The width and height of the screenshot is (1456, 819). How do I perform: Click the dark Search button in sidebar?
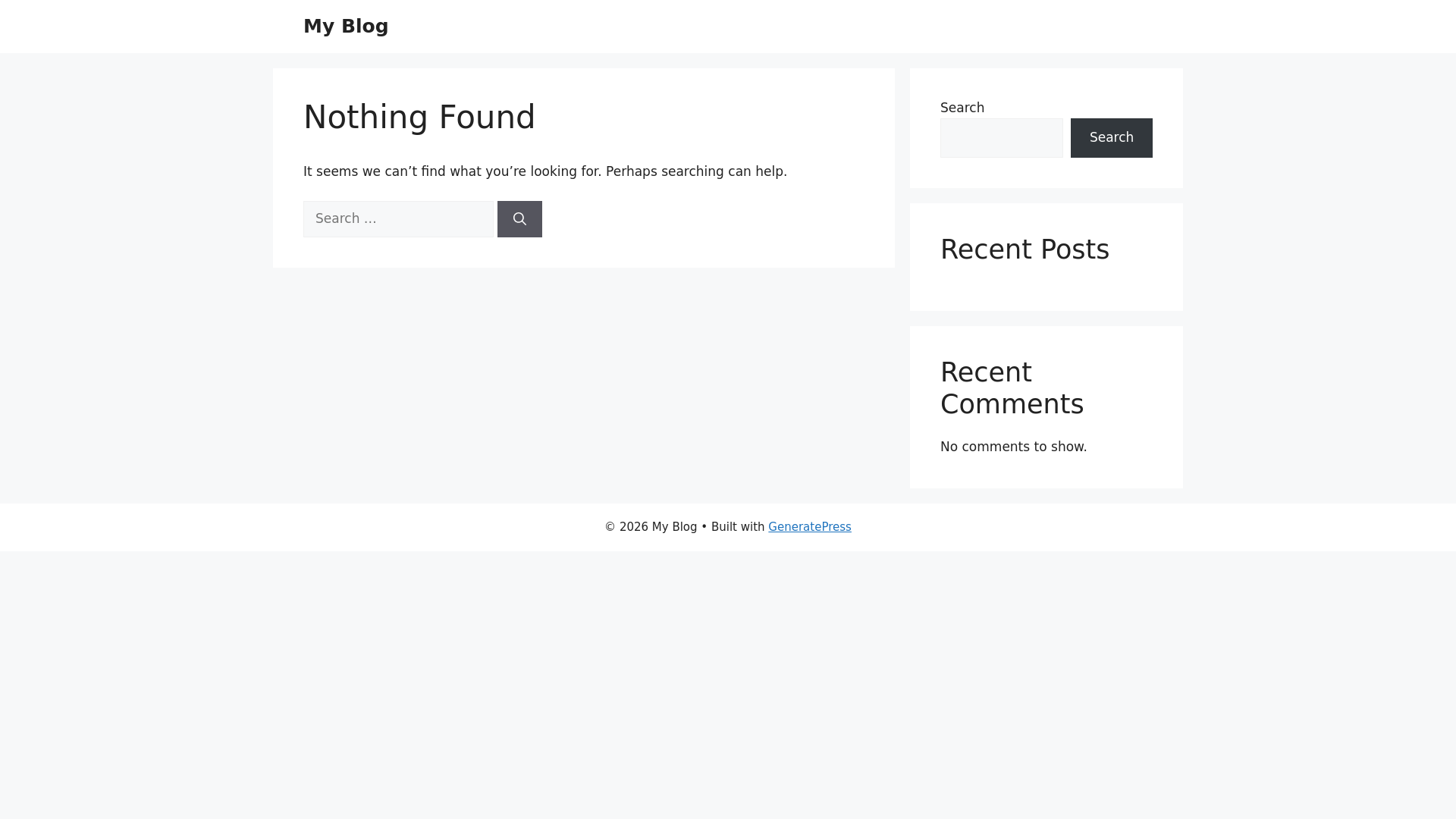click(x=1111, y=138)
